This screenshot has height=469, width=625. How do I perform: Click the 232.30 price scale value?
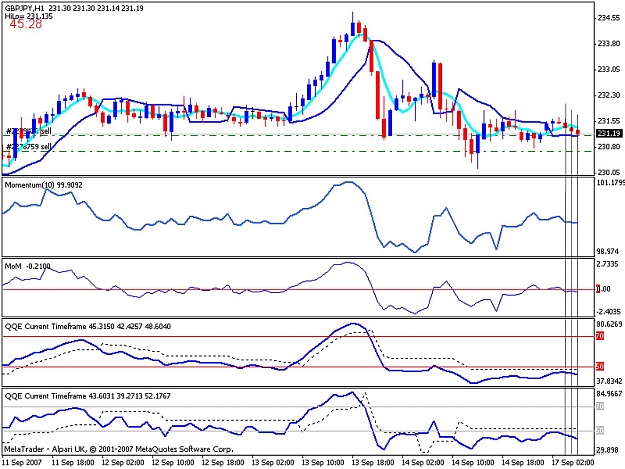coord(609,95)
